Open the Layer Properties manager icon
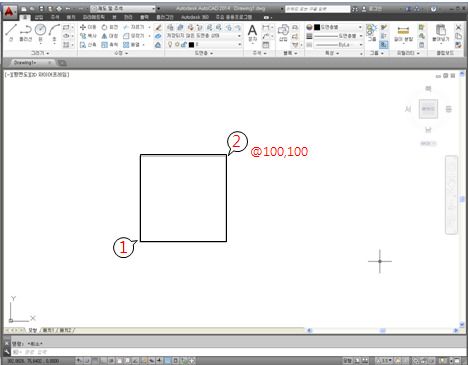 [170, 27]
